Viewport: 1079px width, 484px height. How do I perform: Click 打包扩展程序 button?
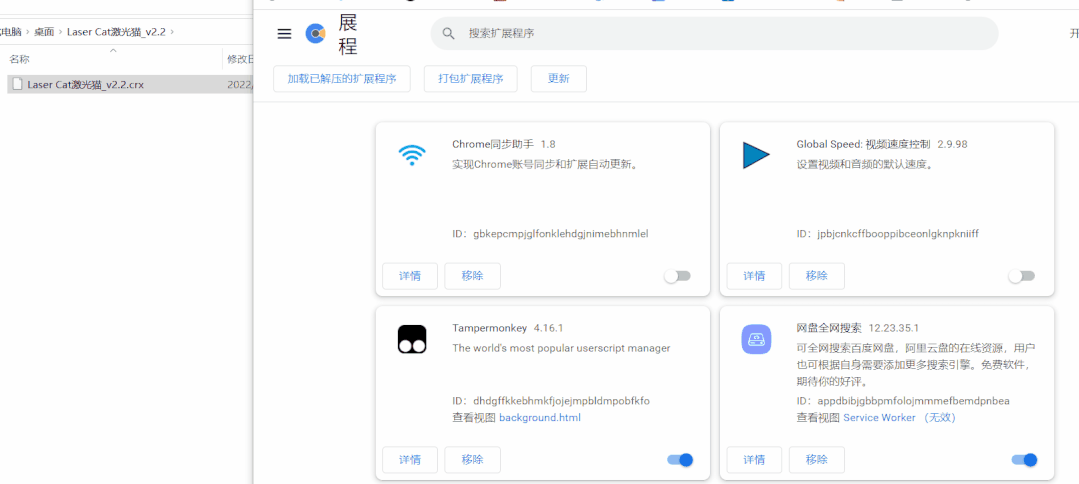click(471, 78)
